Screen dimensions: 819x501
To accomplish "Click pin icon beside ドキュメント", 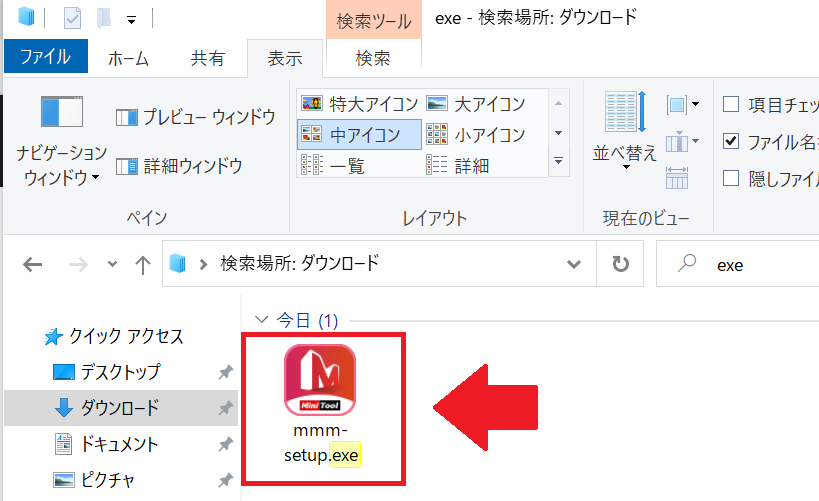I will pos(226,445).
